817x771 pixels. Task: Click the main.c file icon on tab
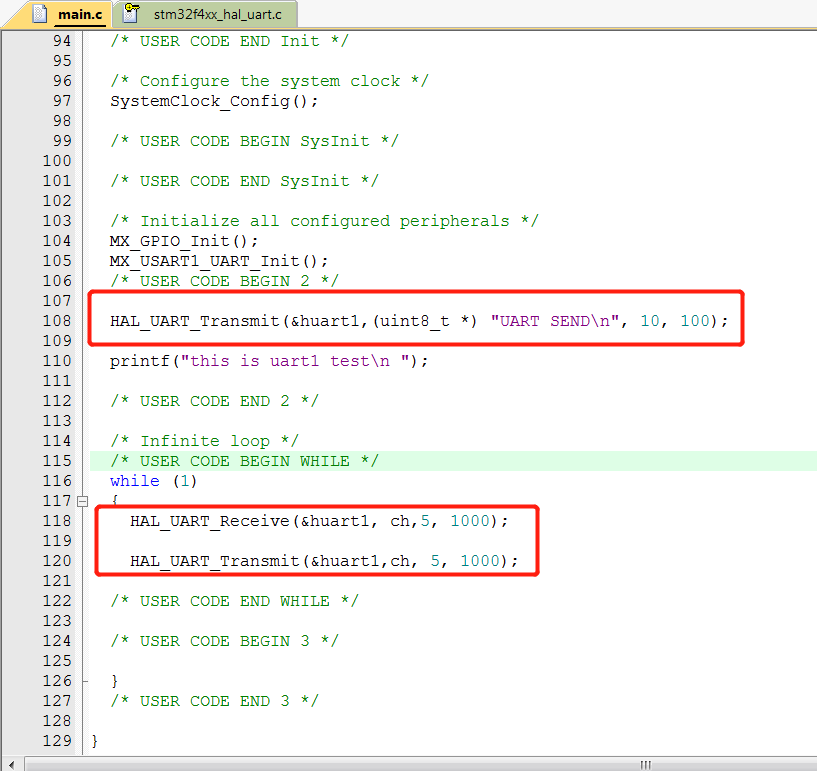40,14
